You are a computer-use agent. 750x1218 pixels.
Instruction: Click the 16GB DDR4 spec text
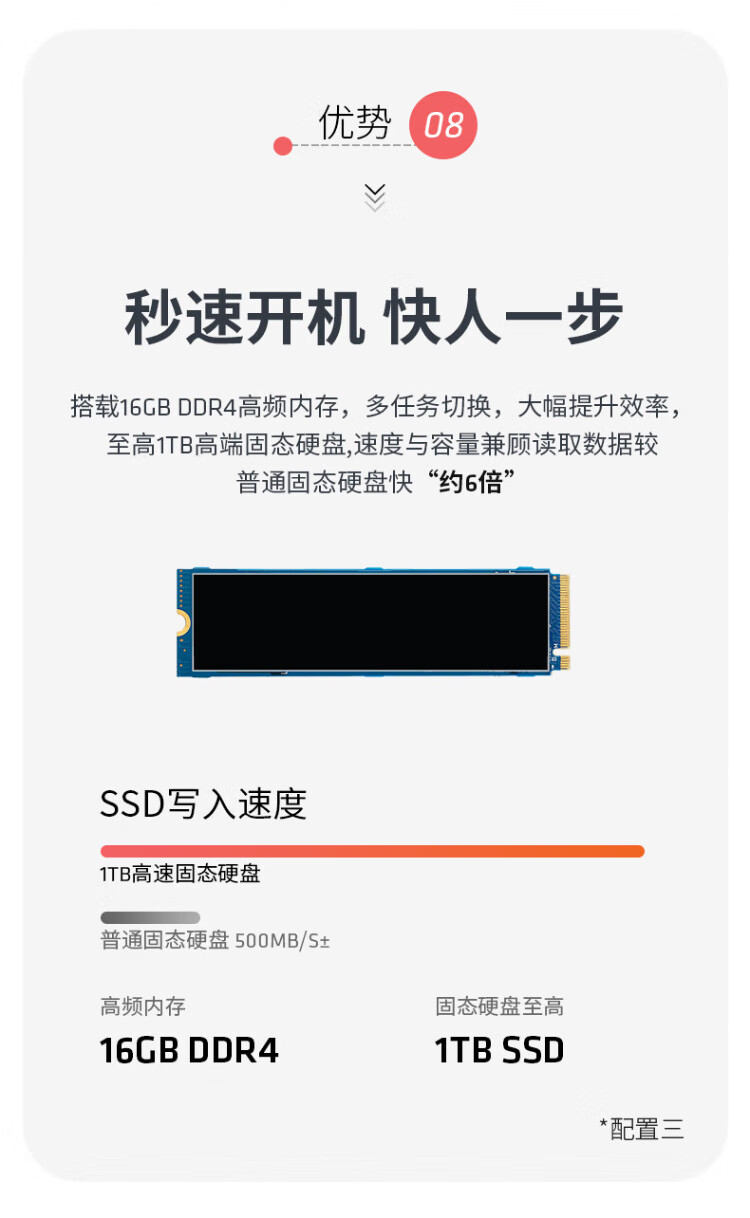pos(189,1050)
